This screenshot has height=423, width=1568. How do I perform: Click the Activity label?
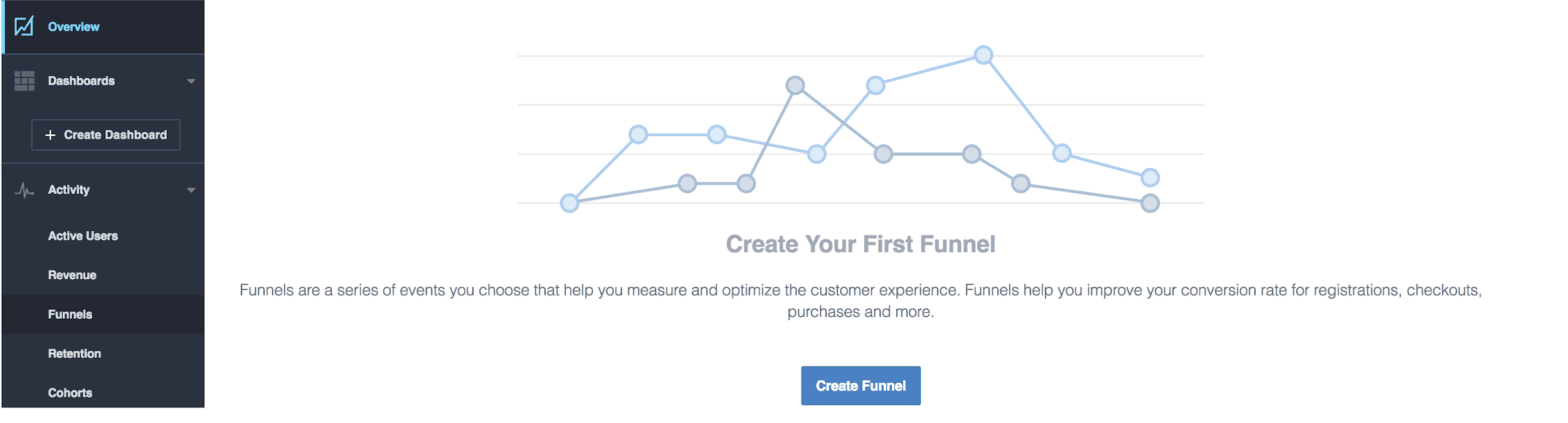[x=69, y=190]
